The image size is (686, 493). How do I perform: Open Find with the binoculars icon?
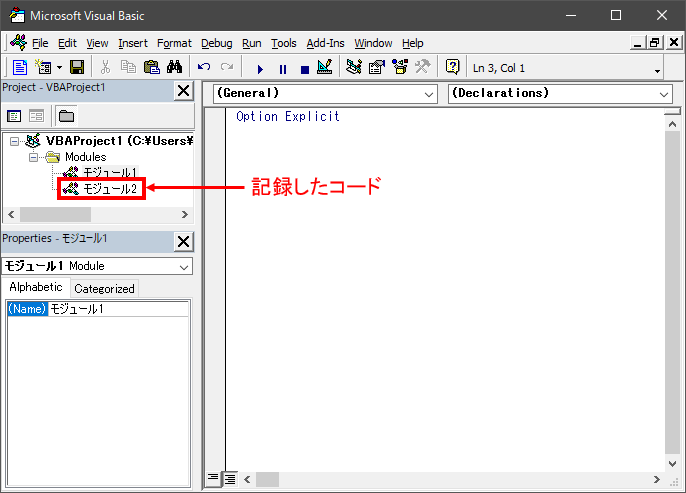point(175,67)
